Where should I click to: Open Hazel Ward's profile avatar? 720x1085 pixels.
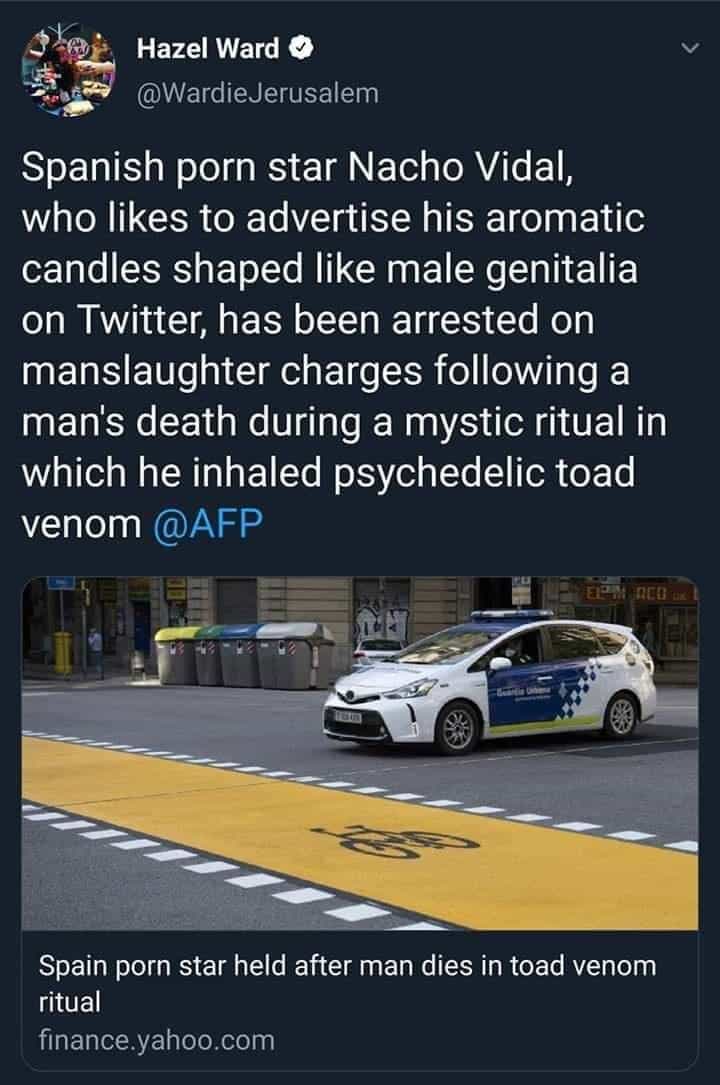68,70
